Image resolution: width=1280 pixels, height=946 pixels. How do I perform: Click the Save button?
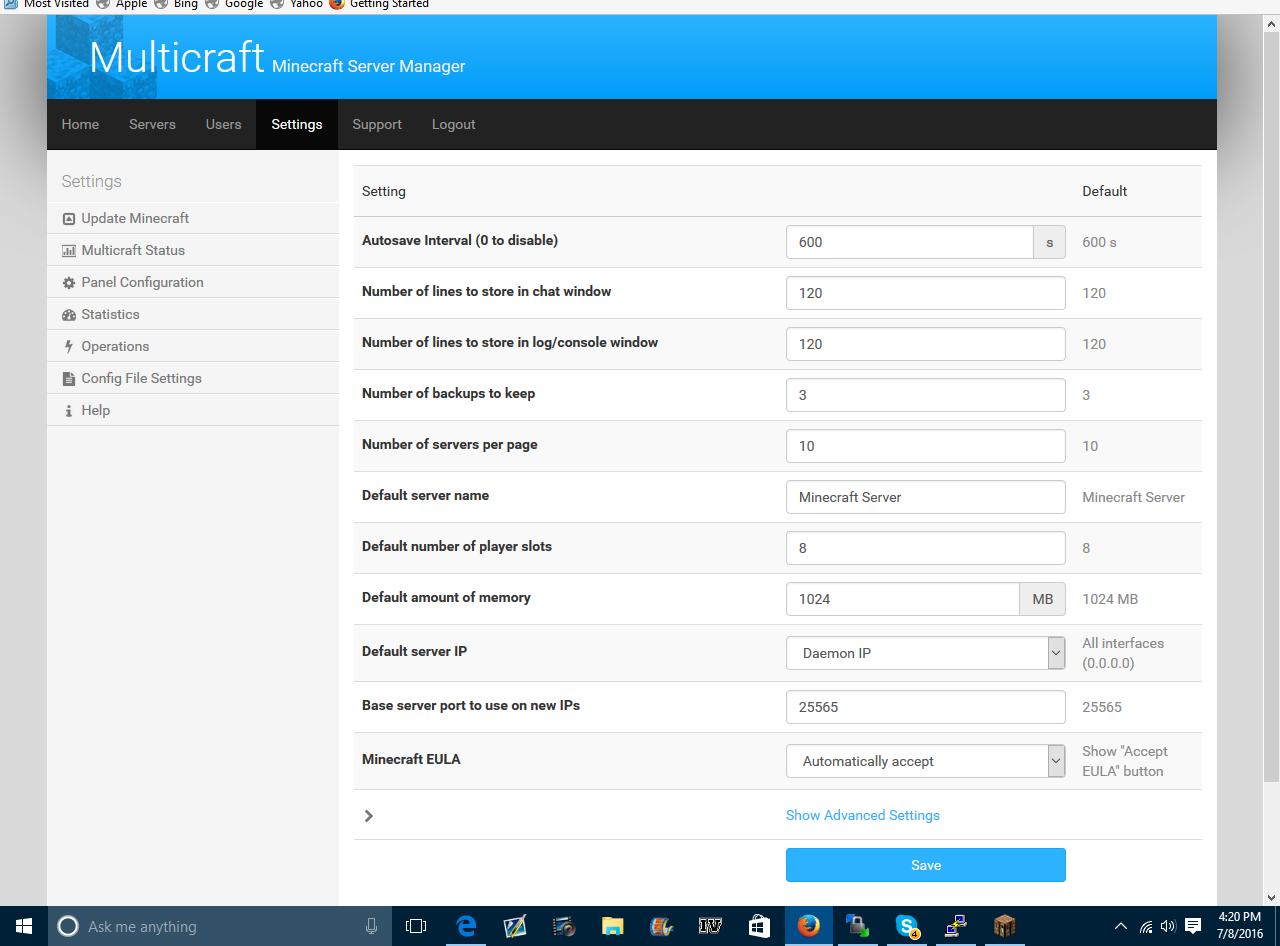(x=925, y=864)
